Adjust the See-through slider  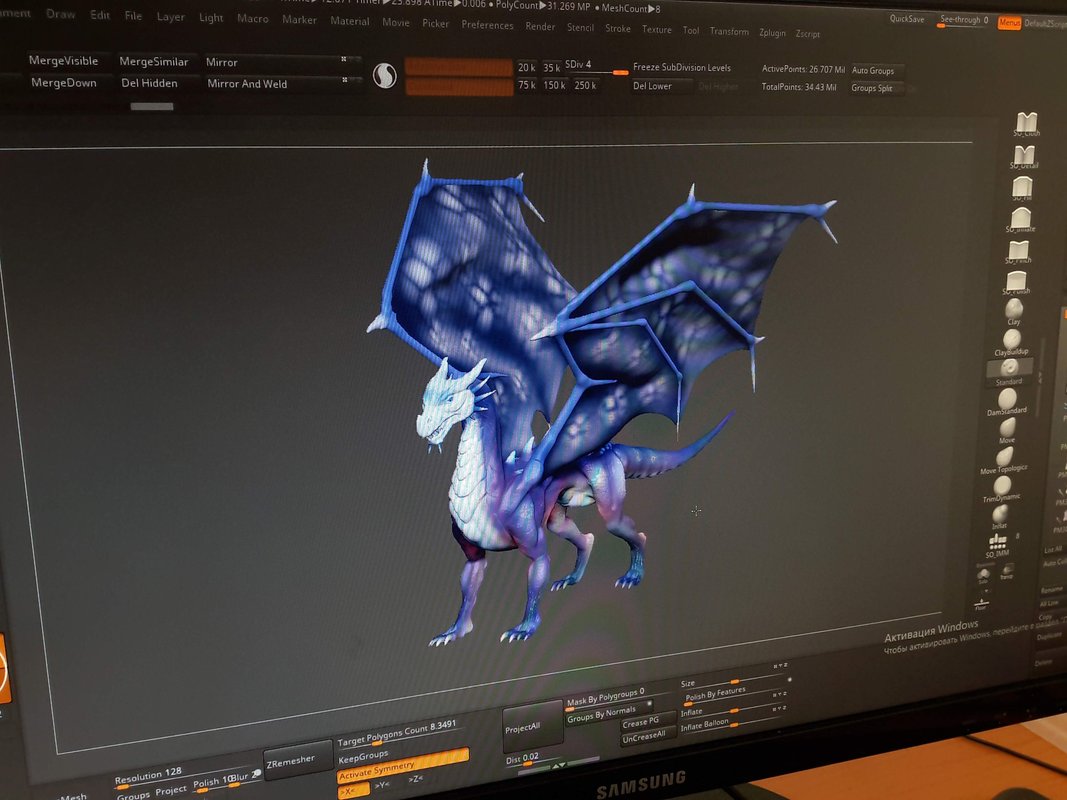965,20
